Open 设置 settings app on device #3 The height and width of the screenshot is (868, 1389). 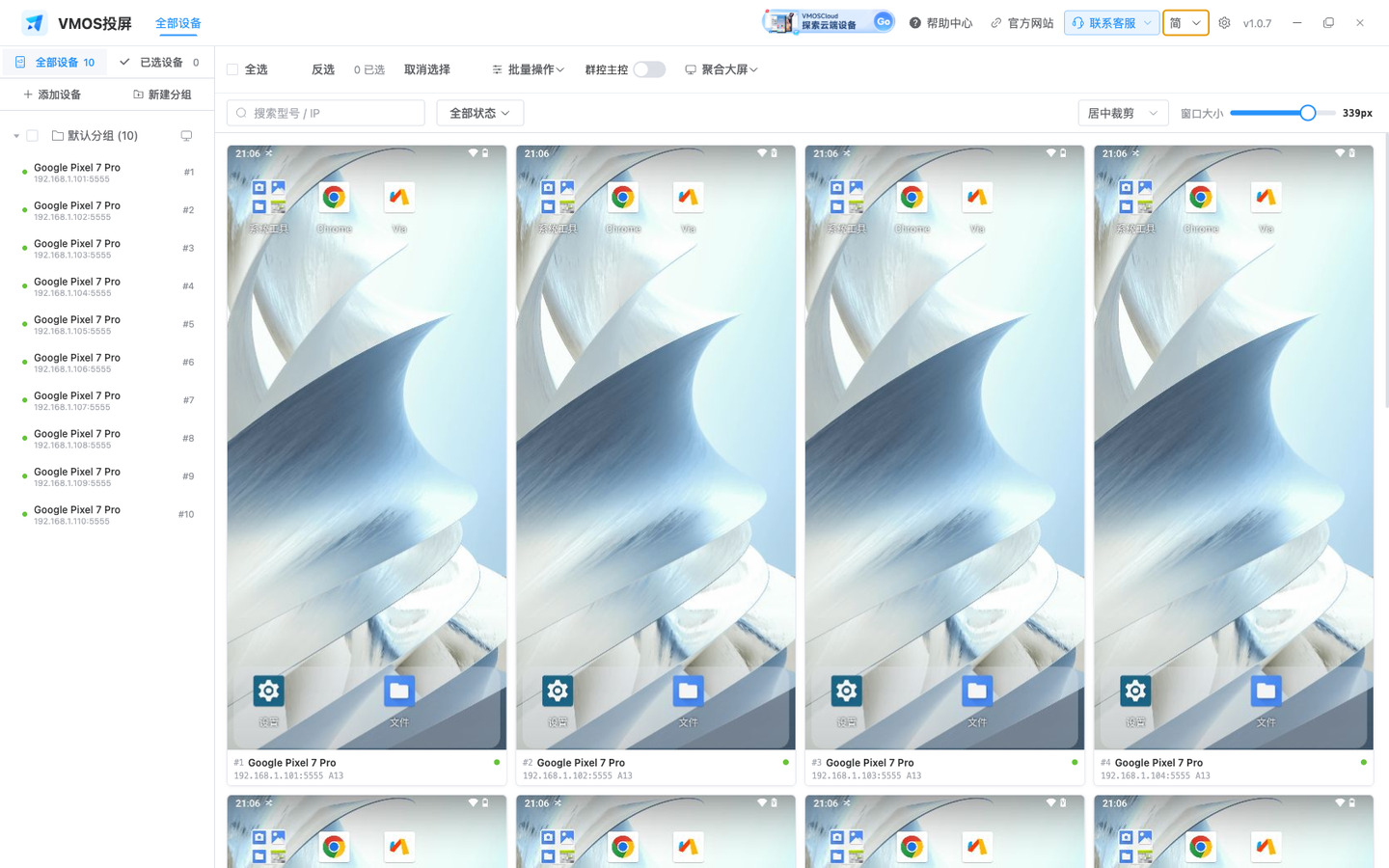[x=847, y=691]
